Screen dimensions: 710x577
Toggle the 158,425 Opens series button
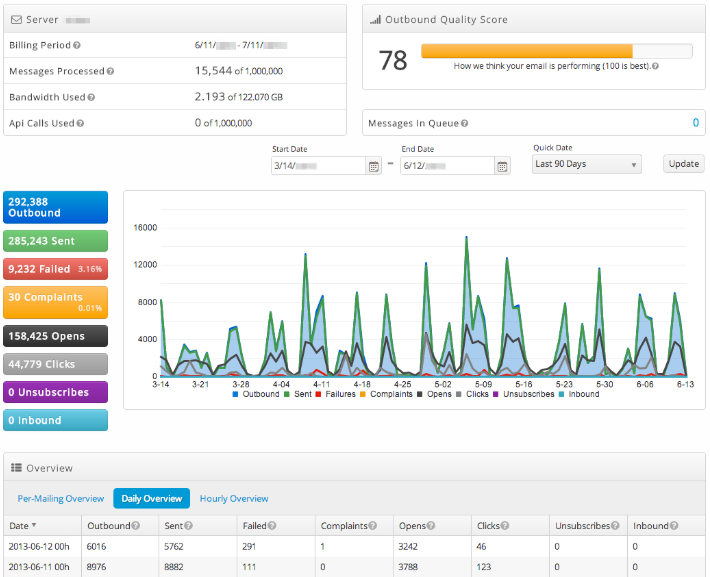pyautogui.click(x=55, y=336)
